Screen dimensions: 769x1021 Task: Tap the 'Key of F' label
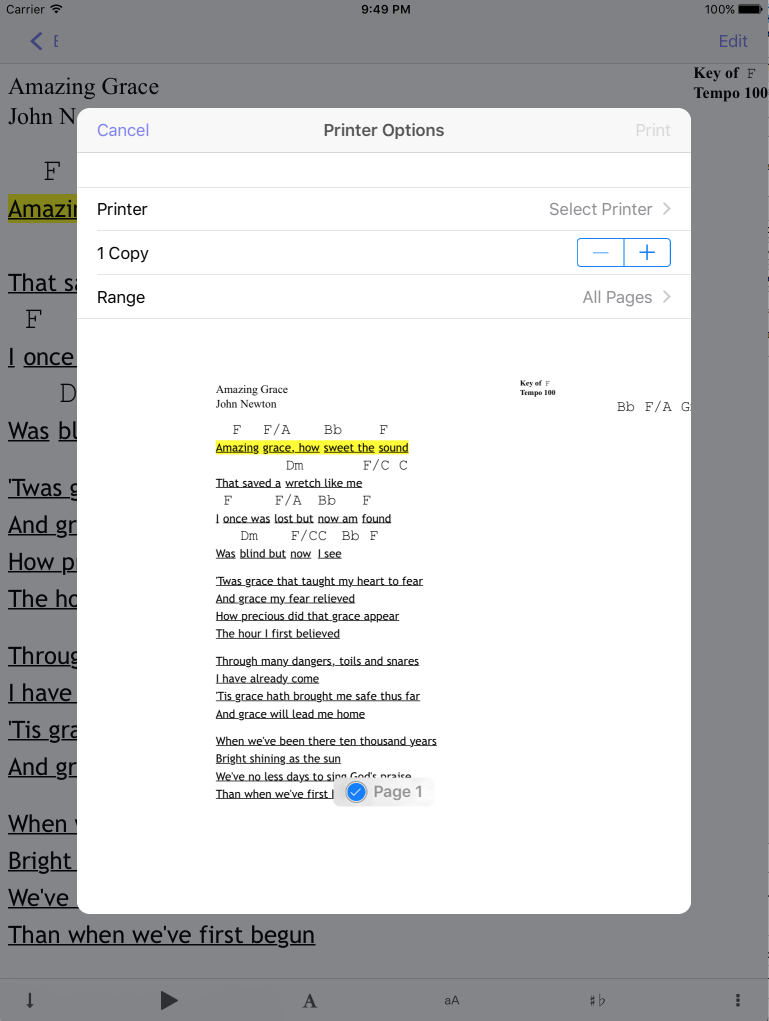pos(724,73)
